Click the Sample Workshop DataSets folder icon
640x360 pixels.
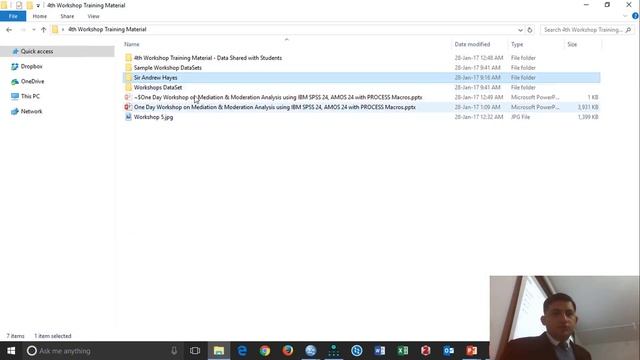tap(129, 68)
